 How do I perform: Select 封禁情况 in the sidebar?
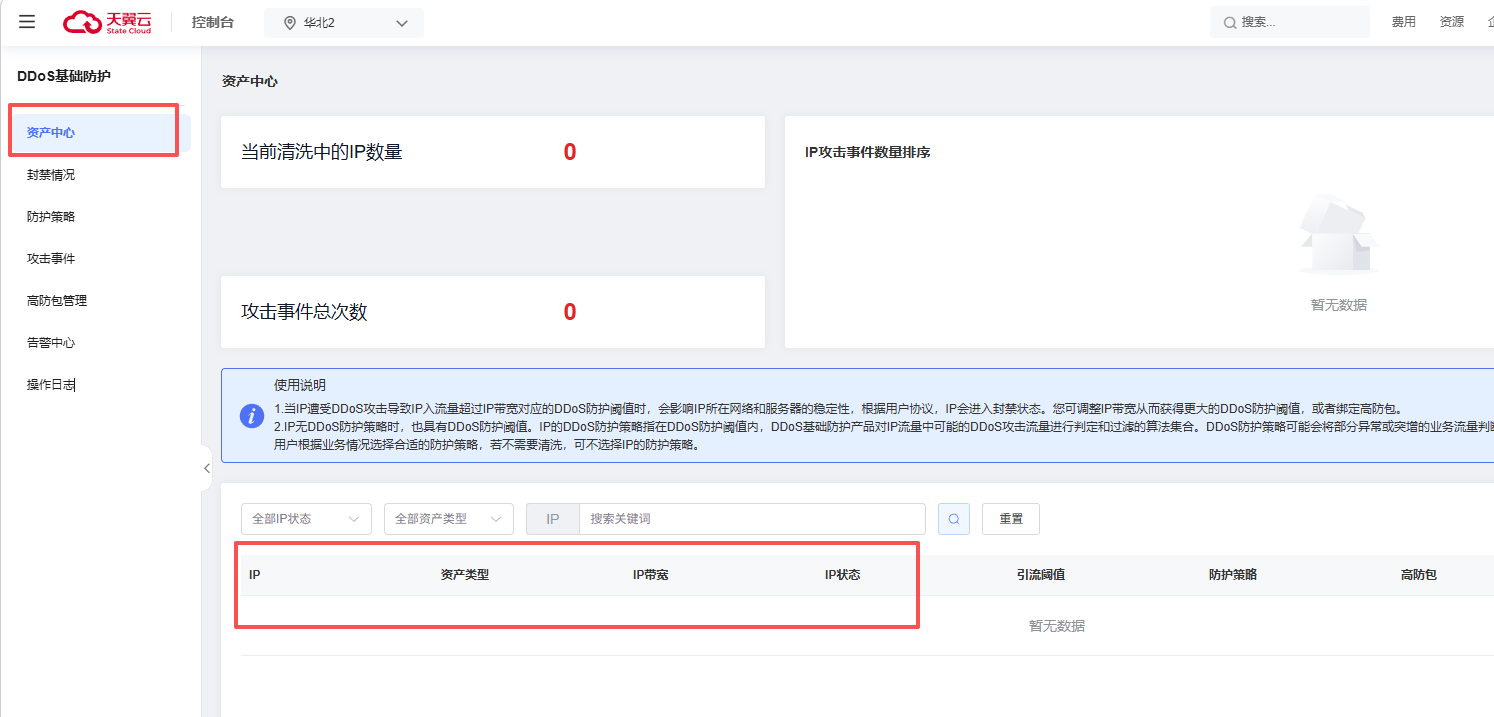pos(51,175)
